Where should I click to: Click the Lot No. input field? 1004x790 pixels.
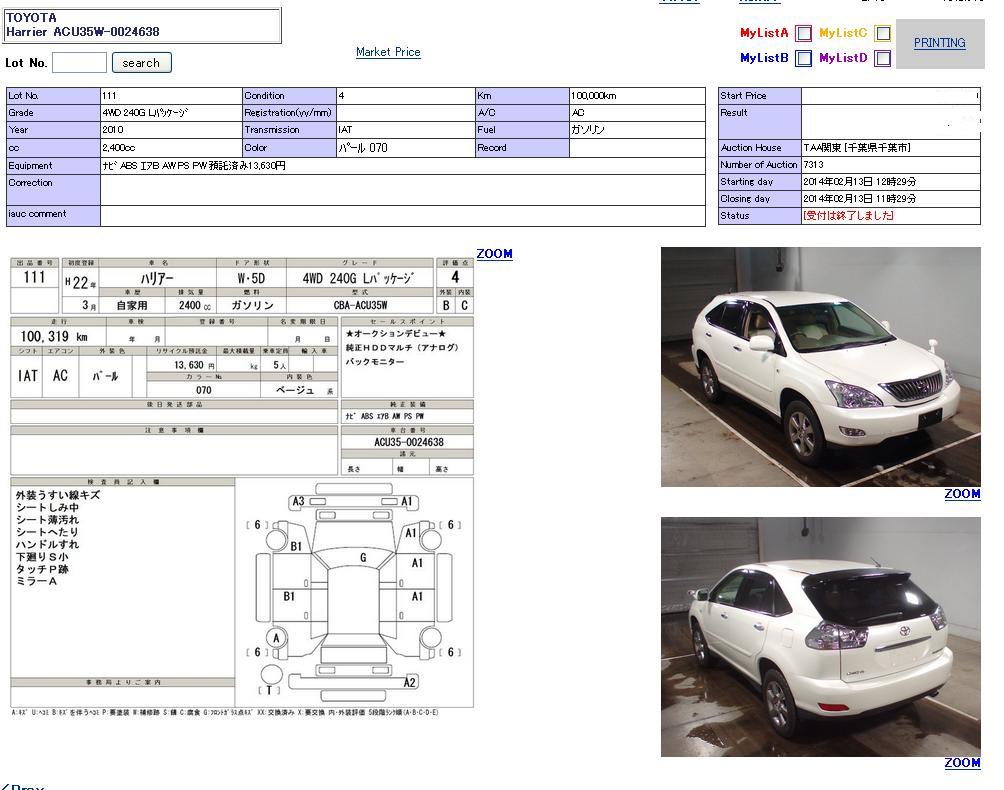click(x=79, y=63)
